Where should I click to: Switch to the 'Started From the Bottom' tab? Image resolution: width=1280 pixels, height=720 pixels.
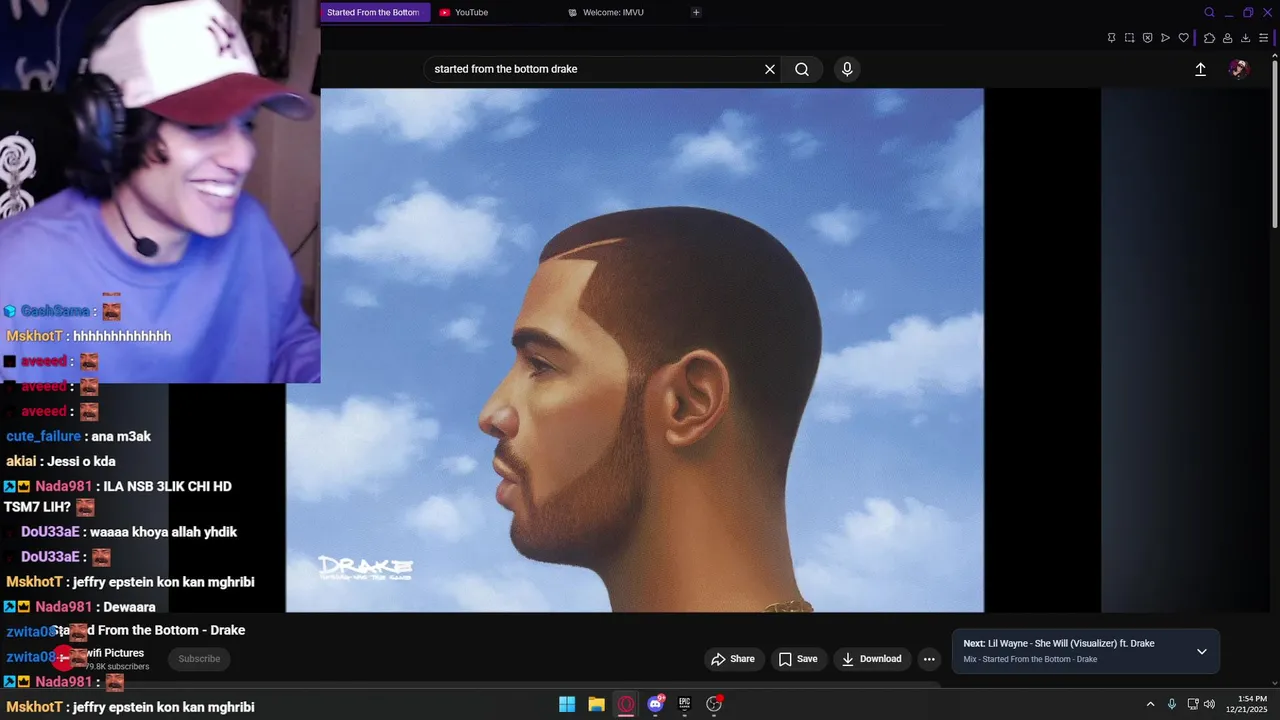click(374, 12)
